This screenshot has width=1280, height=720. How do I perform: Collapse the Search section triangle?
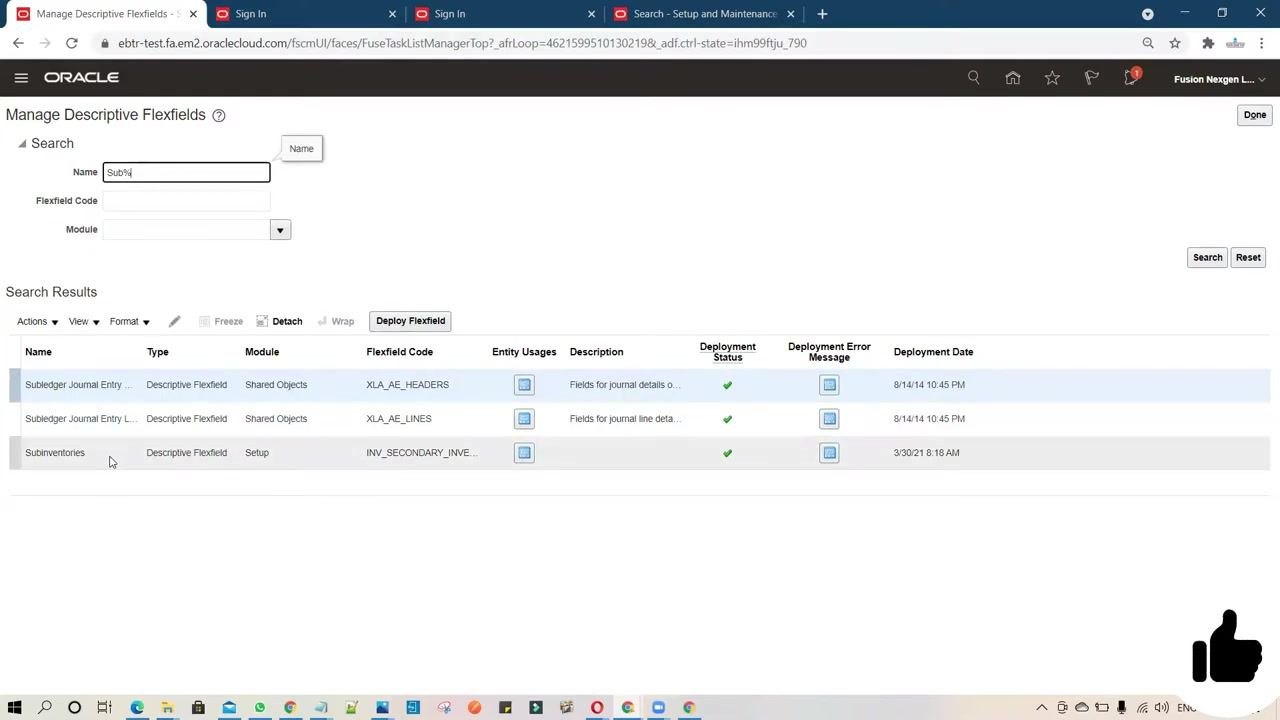[x=22, y=144]
